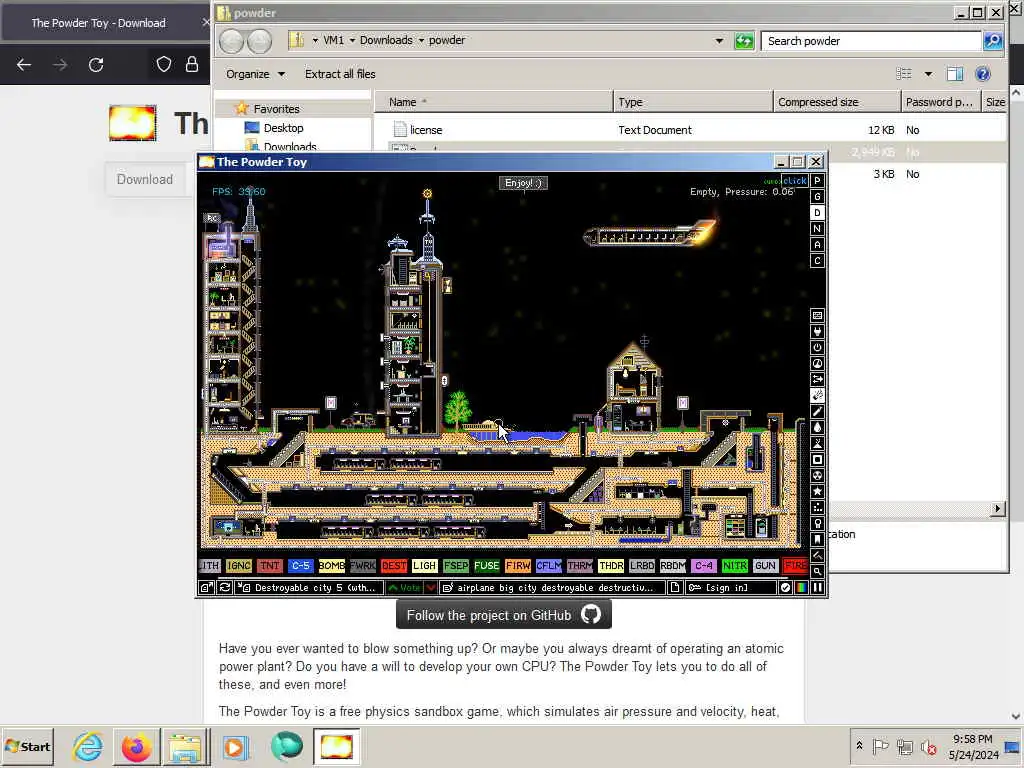Sort by Compressed size column

click(x=837, y=102)
